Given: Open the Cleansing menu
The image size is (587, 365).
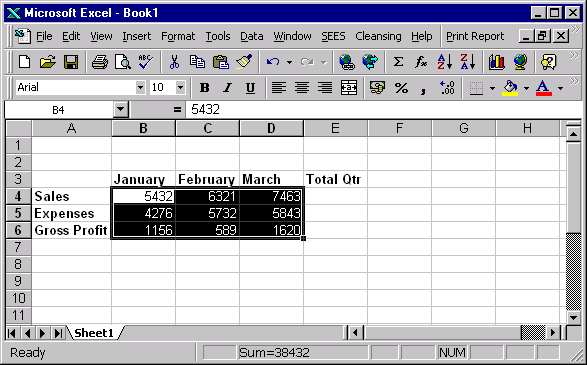Looking at the screenshot, I should coord(378,36).
